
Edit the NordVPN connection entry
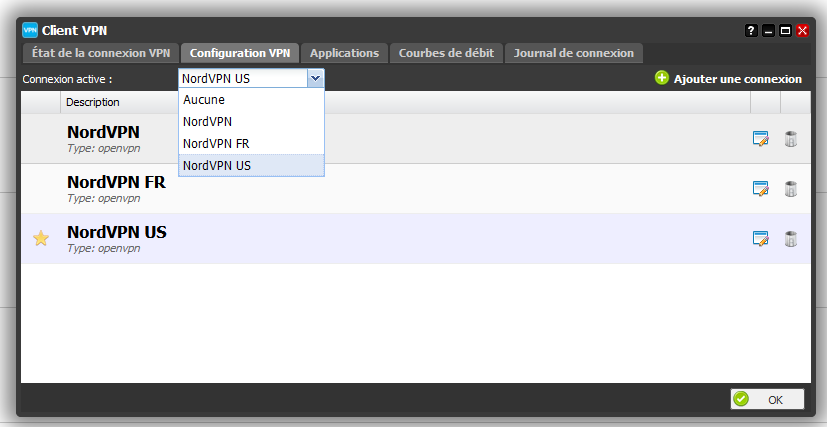coord(761,139)
